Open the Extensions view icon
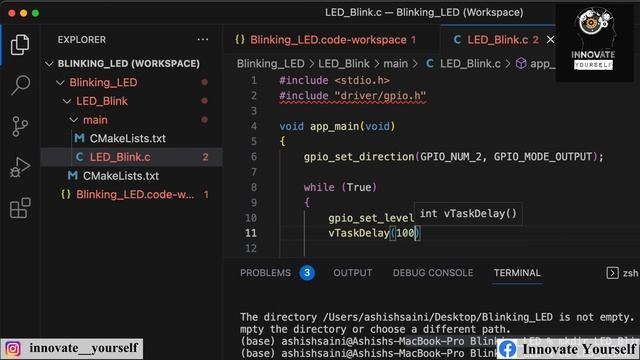The width and height of the screenshot is (640, 360). coord(20,208)
